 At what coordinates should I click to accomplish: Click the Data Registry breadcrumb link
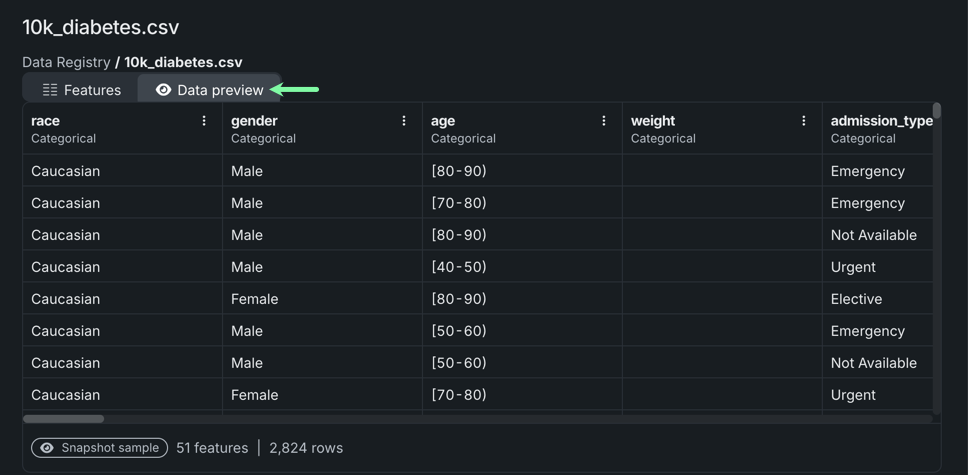click(66, 62)
